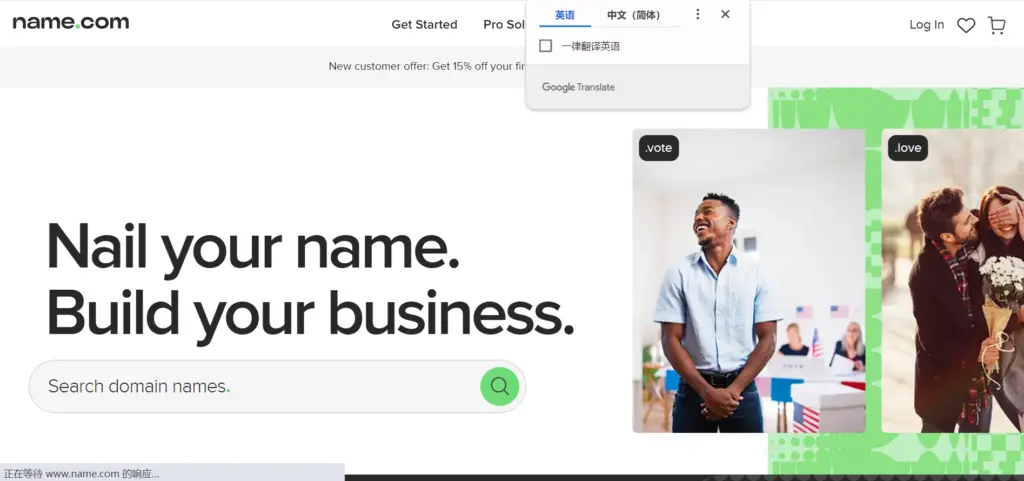Screen dimensions: 1024x481
Task: Click the .love domain badge
Action: coord(908,148)
